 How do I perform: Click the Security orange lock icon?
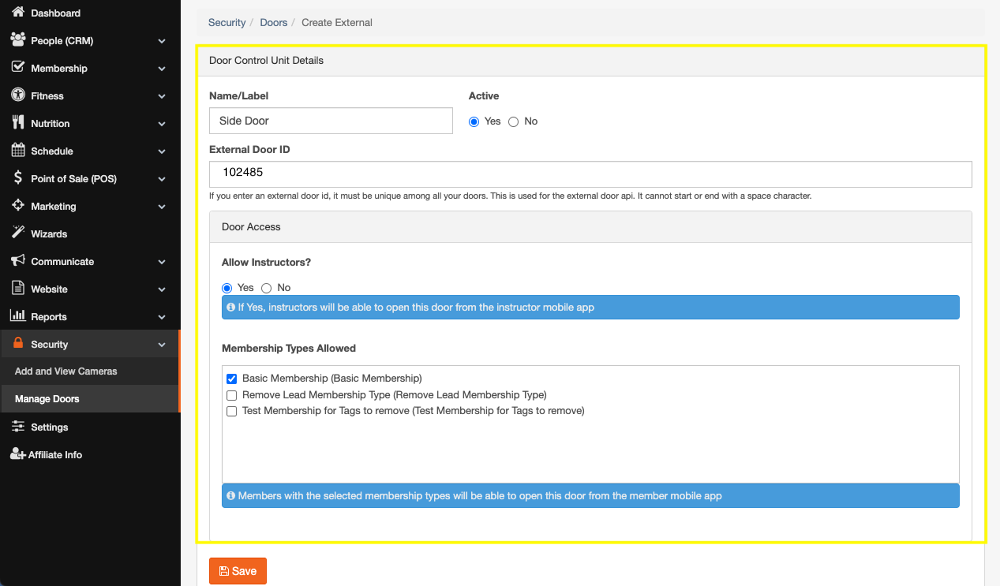pos(18,343)
